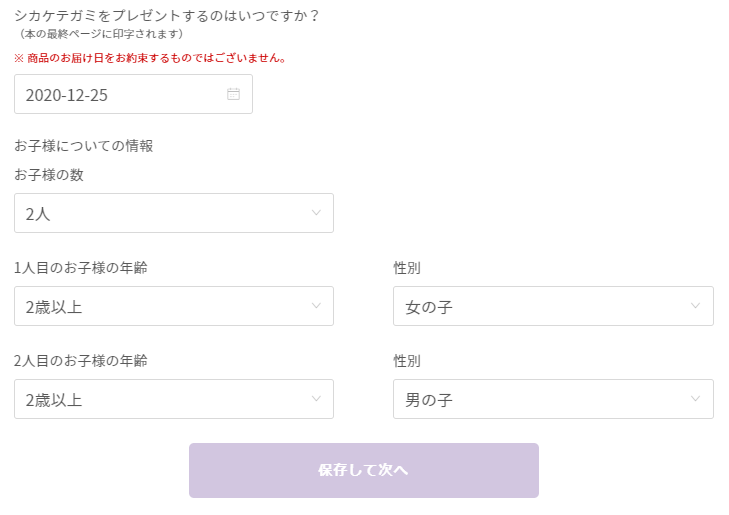This screenshot has height=515, width=729.
Task: Click the お子様についての情報 section heading
Action: pos(84,146)
